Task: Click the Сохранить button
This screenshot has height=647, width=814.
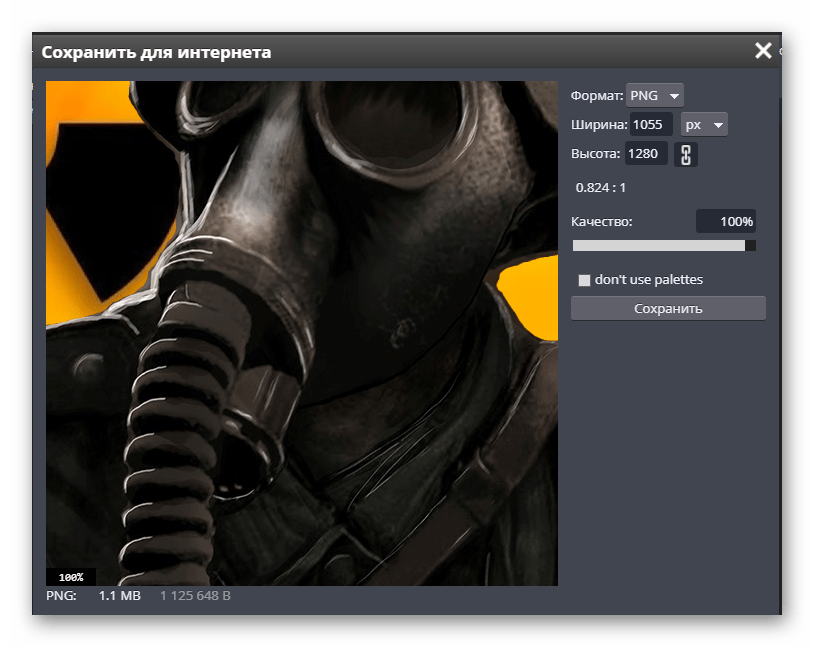Action: tap(668, 308)
